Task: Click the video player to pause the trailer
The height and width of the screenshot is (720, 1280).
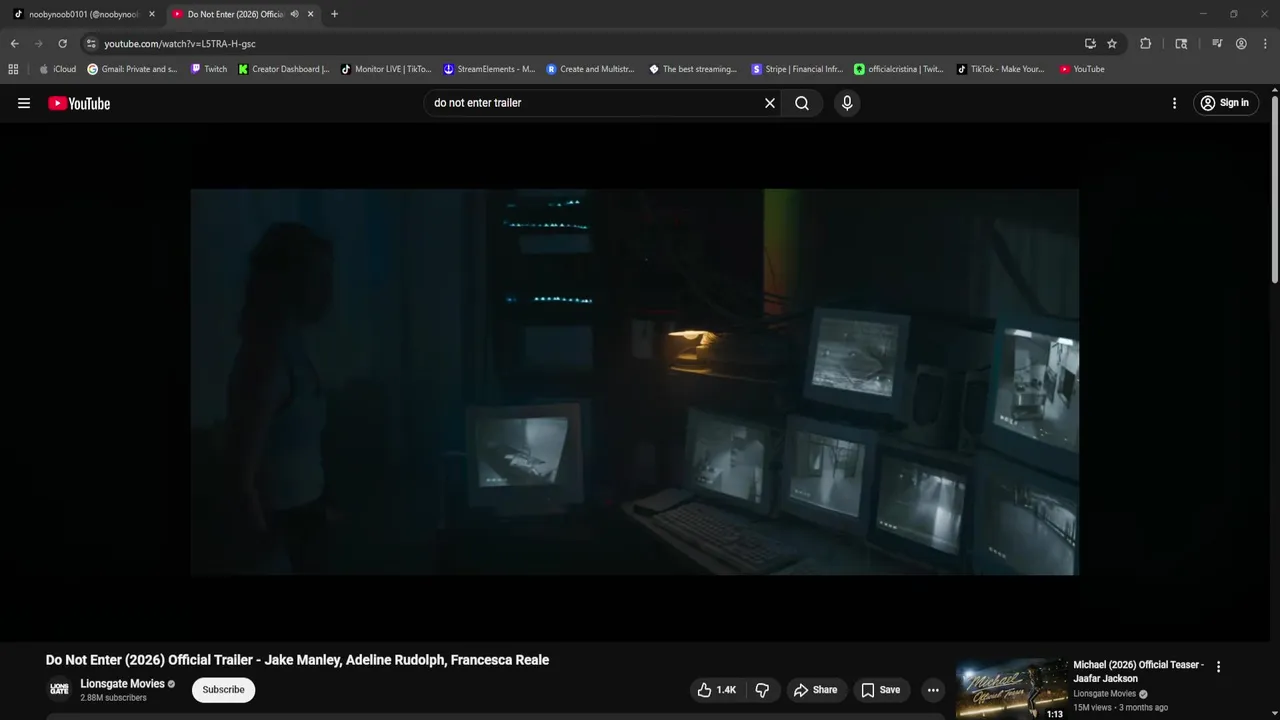Action: point(634,382)
